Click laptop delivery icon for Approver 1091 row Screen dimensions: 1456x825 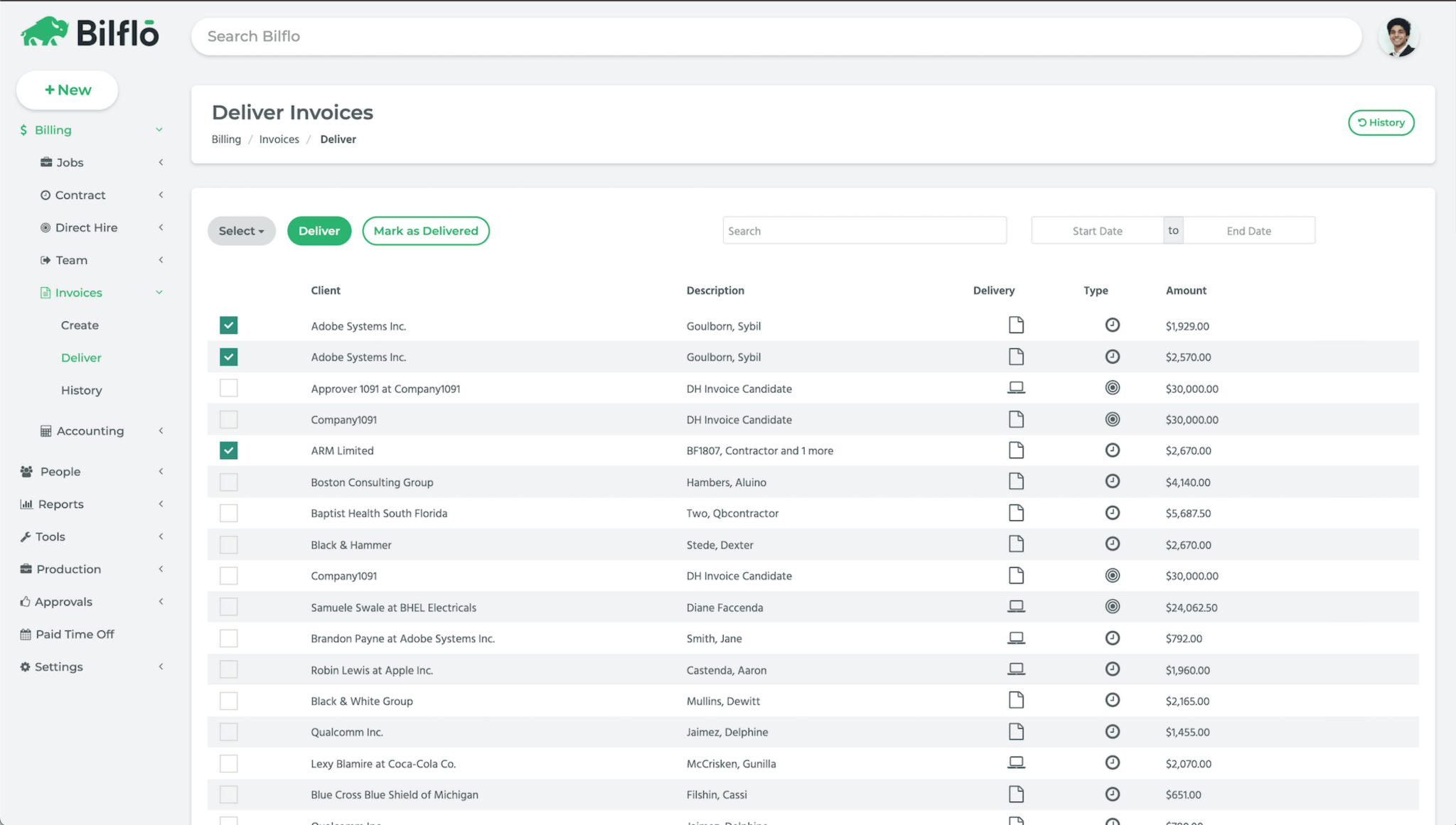[x=1016, y=388]
